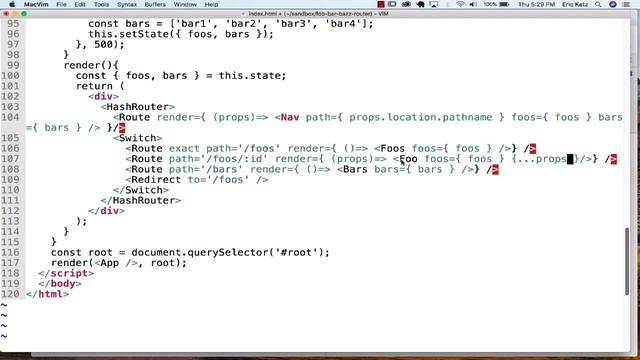Click this.setState on line 96
The image size is (640, 360).
click(129, 34)
